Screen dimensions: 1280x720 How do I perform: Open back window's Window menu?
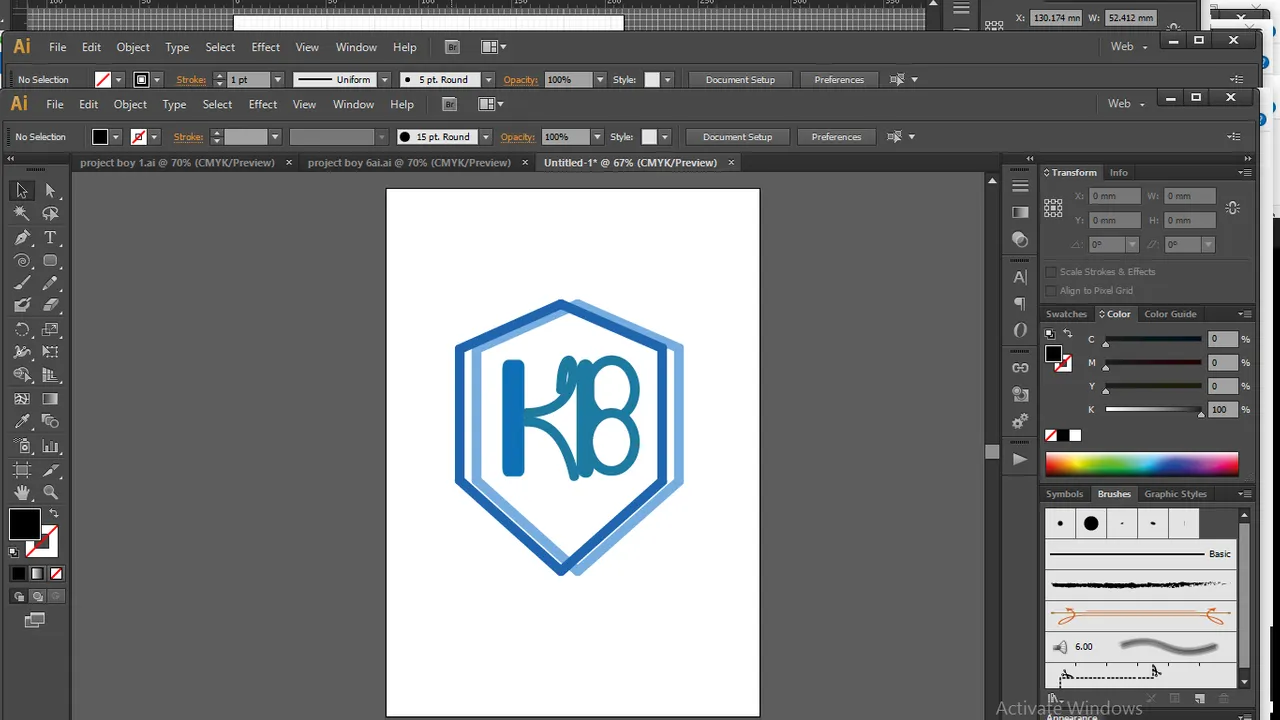pyautogui.click(x=356, y=47)
